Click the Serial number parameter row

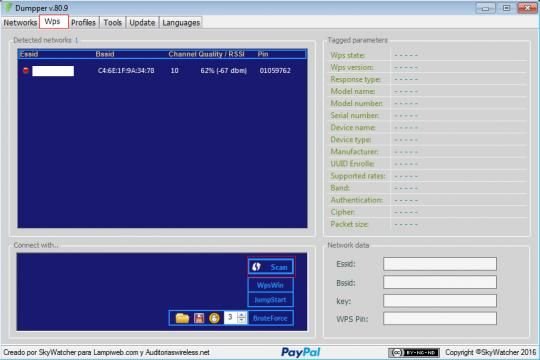[x=428, y=115]
